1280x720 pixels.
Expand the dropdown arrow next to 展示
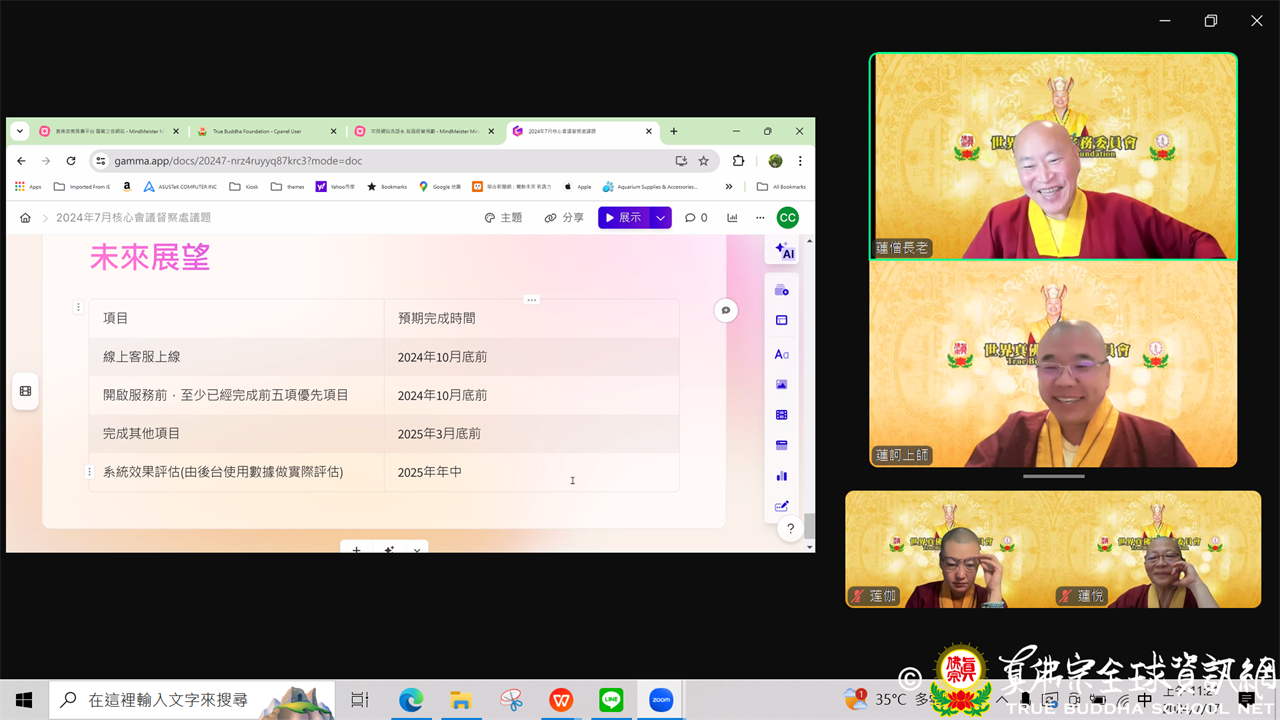coord(660,218)
